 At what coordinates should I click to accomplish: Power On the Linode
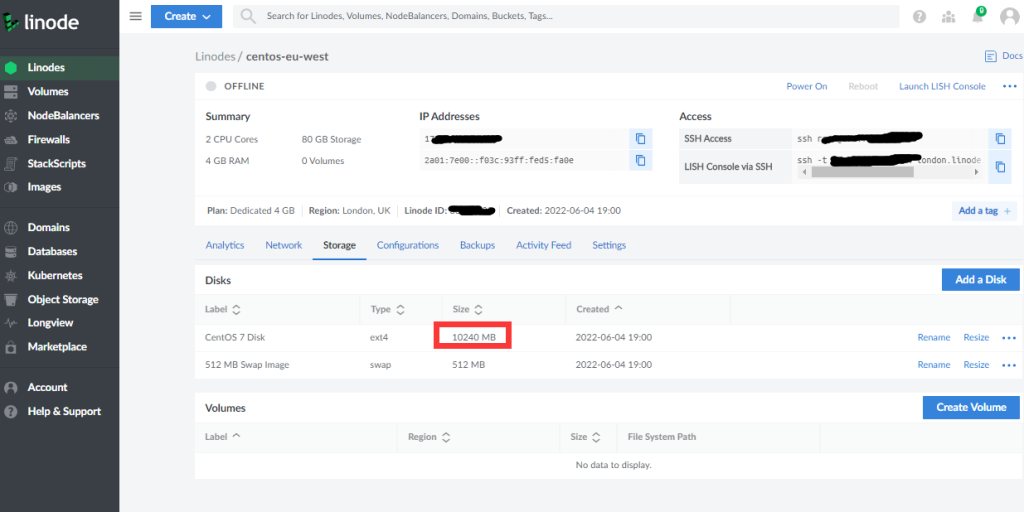[x=807, y=86]
